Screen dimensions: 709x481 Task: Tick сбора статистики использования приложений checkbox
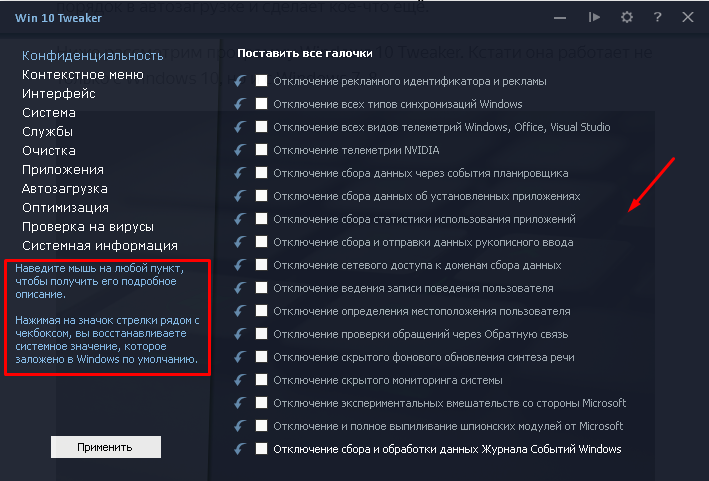(261, 219)
